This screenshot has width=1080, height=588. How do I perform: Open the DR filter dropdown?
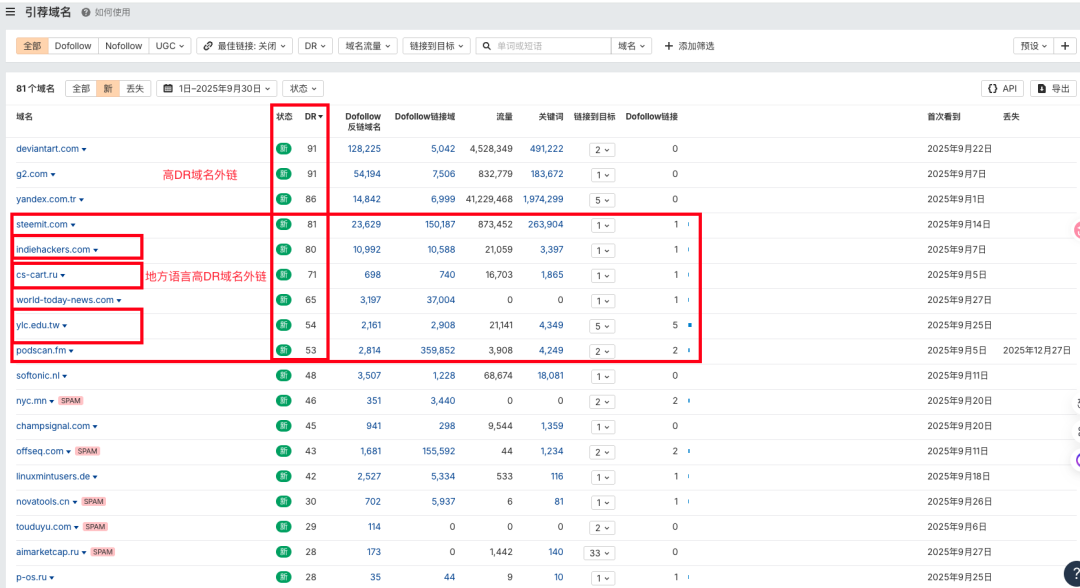[x=315, y=46]
